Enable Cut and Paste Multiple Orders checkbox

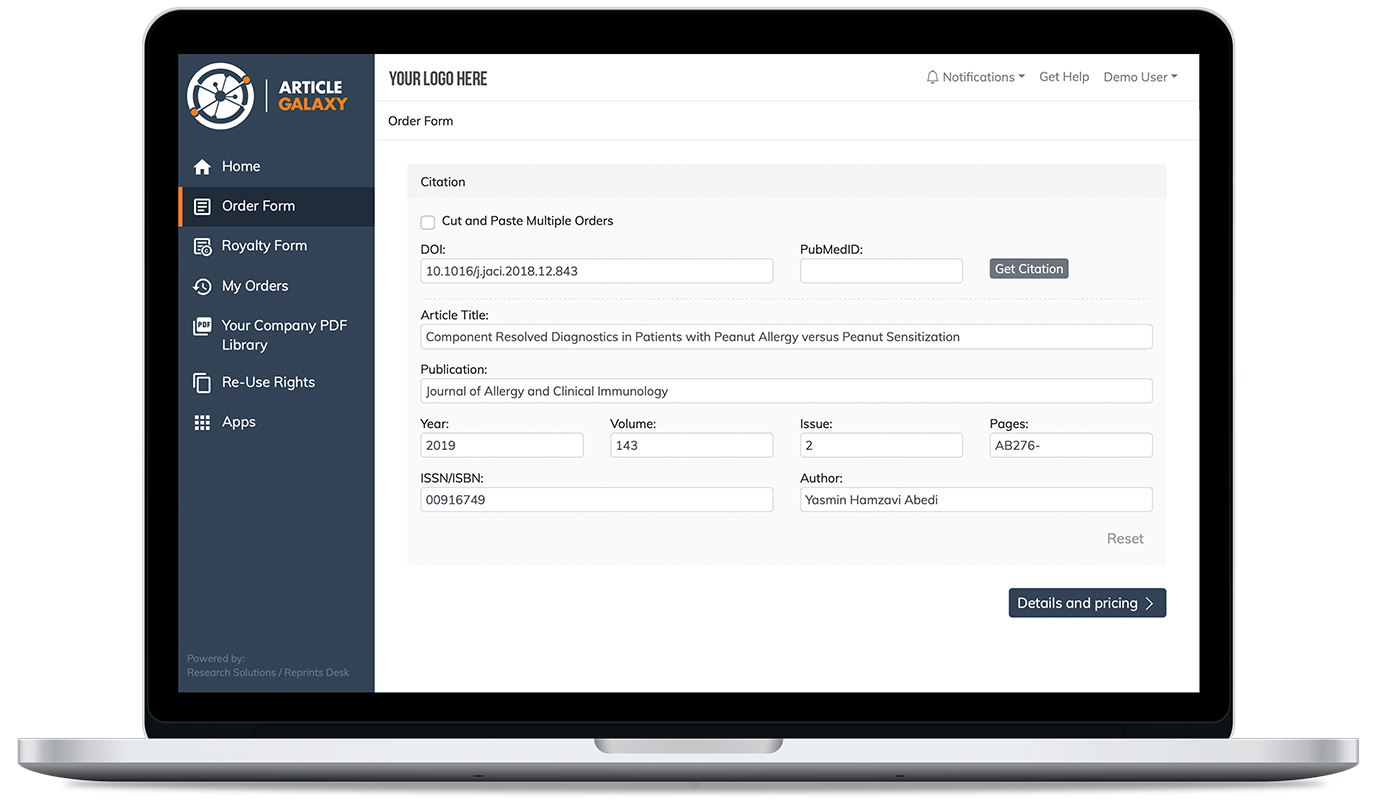coord(428,222)
